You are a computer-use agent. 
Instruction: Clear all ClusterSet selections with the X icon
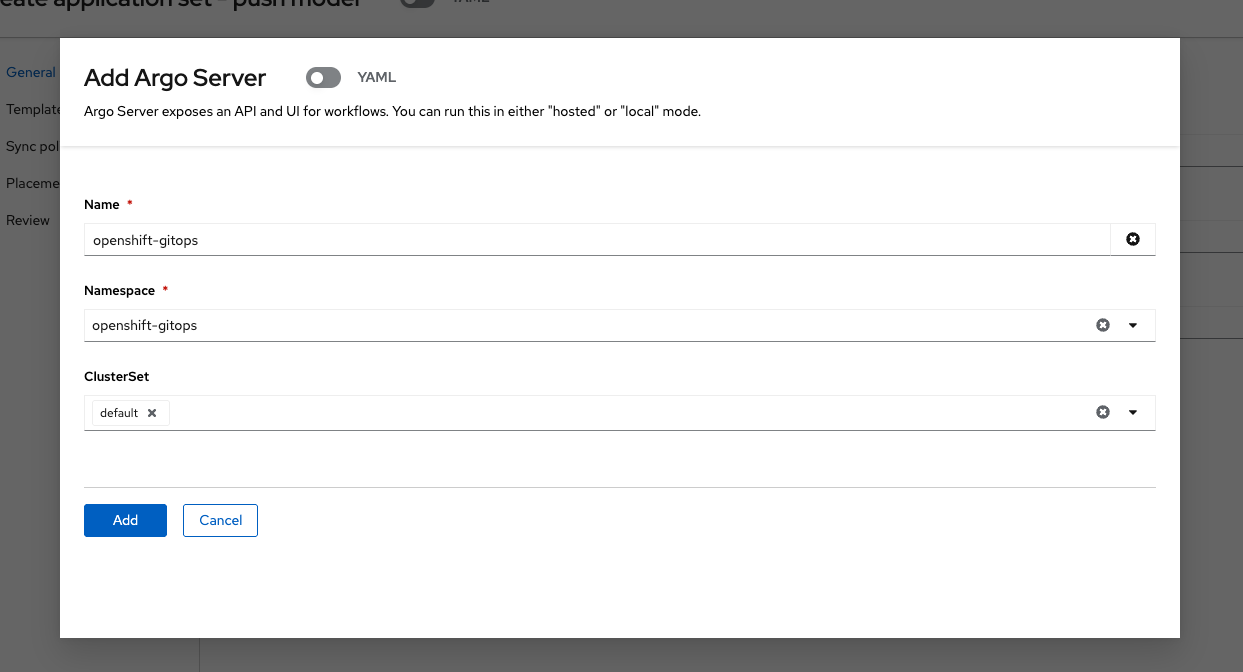click(1103, 412)
